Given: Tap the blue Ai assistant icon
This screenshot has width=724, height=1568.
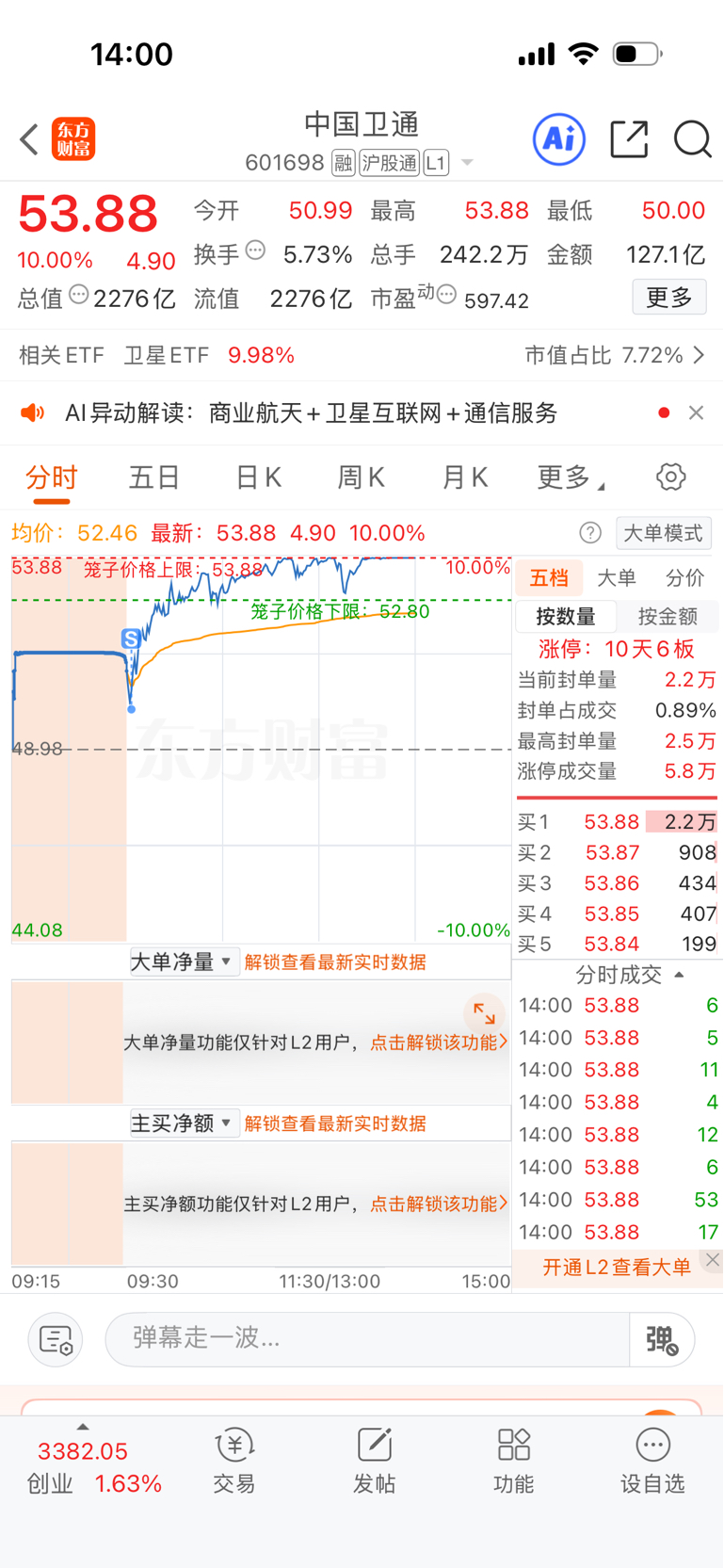Looking at the screenshot, I should (559, 139).
